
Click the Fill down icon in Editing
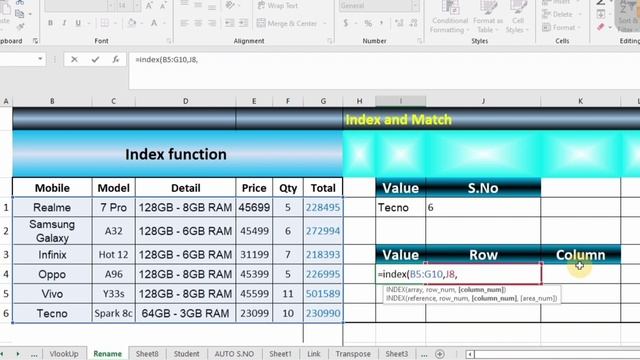click(x=601, y=14)
